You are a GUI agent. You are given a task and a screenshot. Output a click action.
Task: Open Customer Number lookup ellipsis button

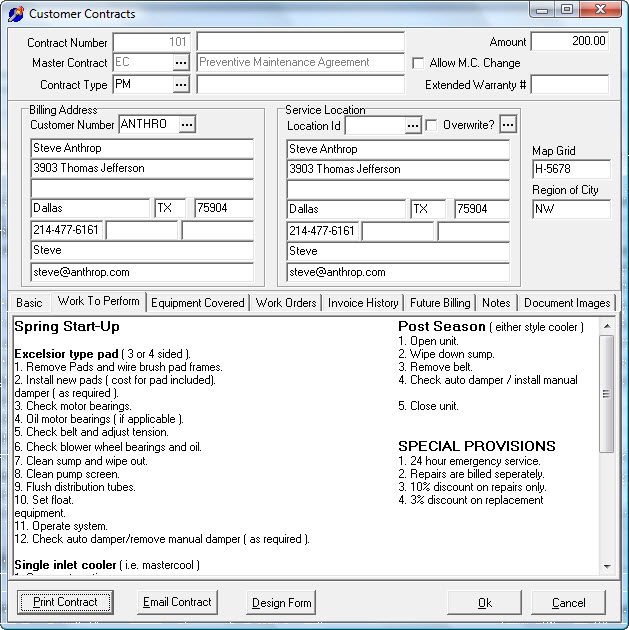(187, 125)
